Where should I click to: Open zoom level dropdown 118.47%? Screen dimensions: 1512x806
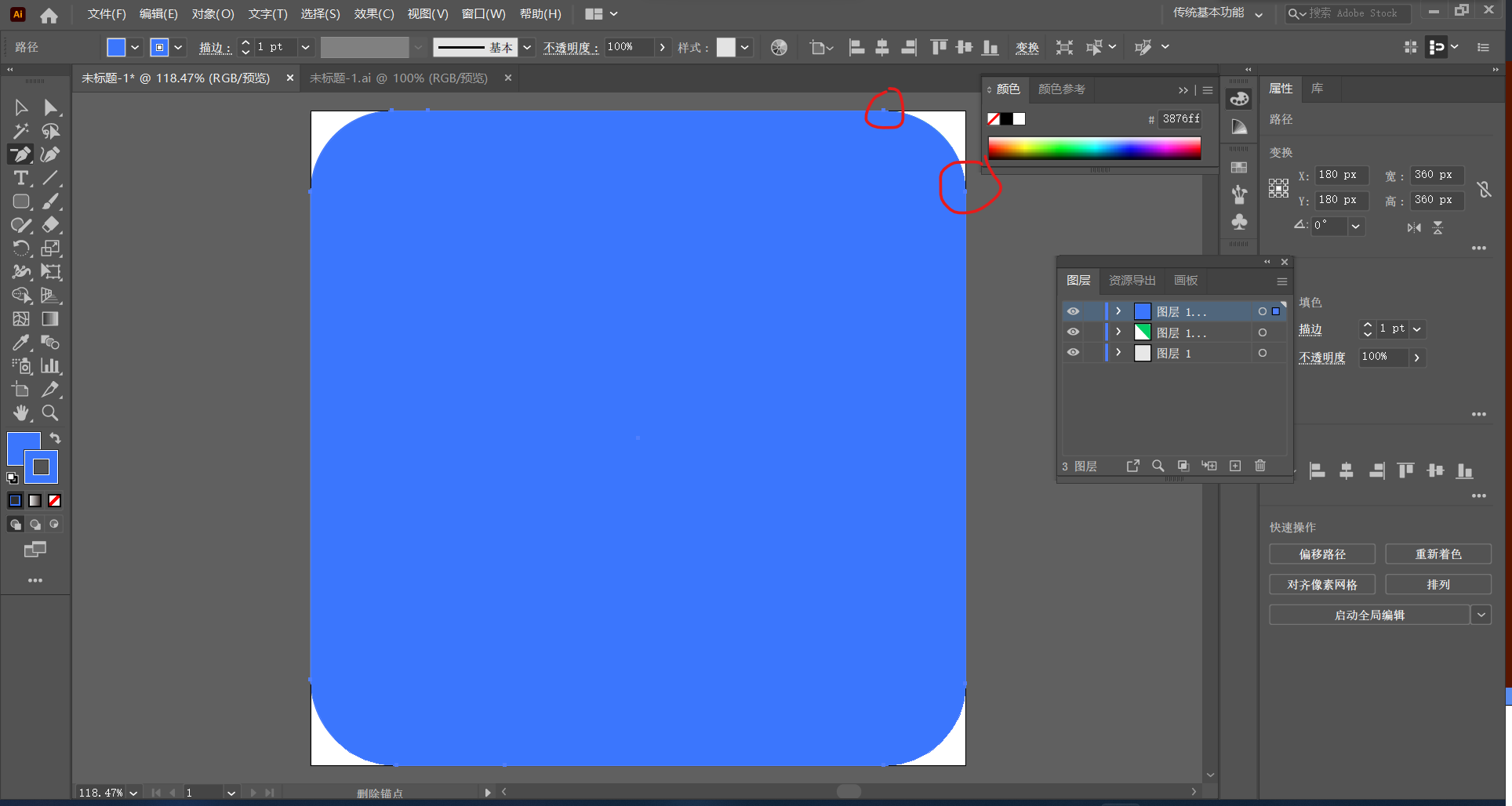[x=133, y=793]
